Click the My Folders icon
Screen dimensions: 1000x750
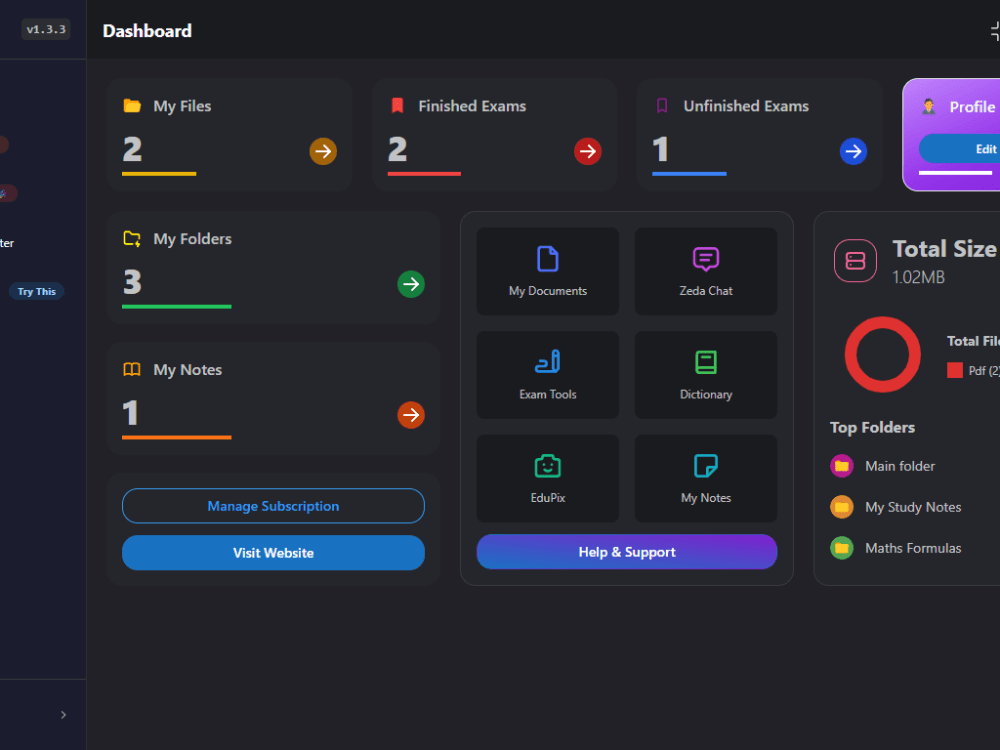[132, 239]
